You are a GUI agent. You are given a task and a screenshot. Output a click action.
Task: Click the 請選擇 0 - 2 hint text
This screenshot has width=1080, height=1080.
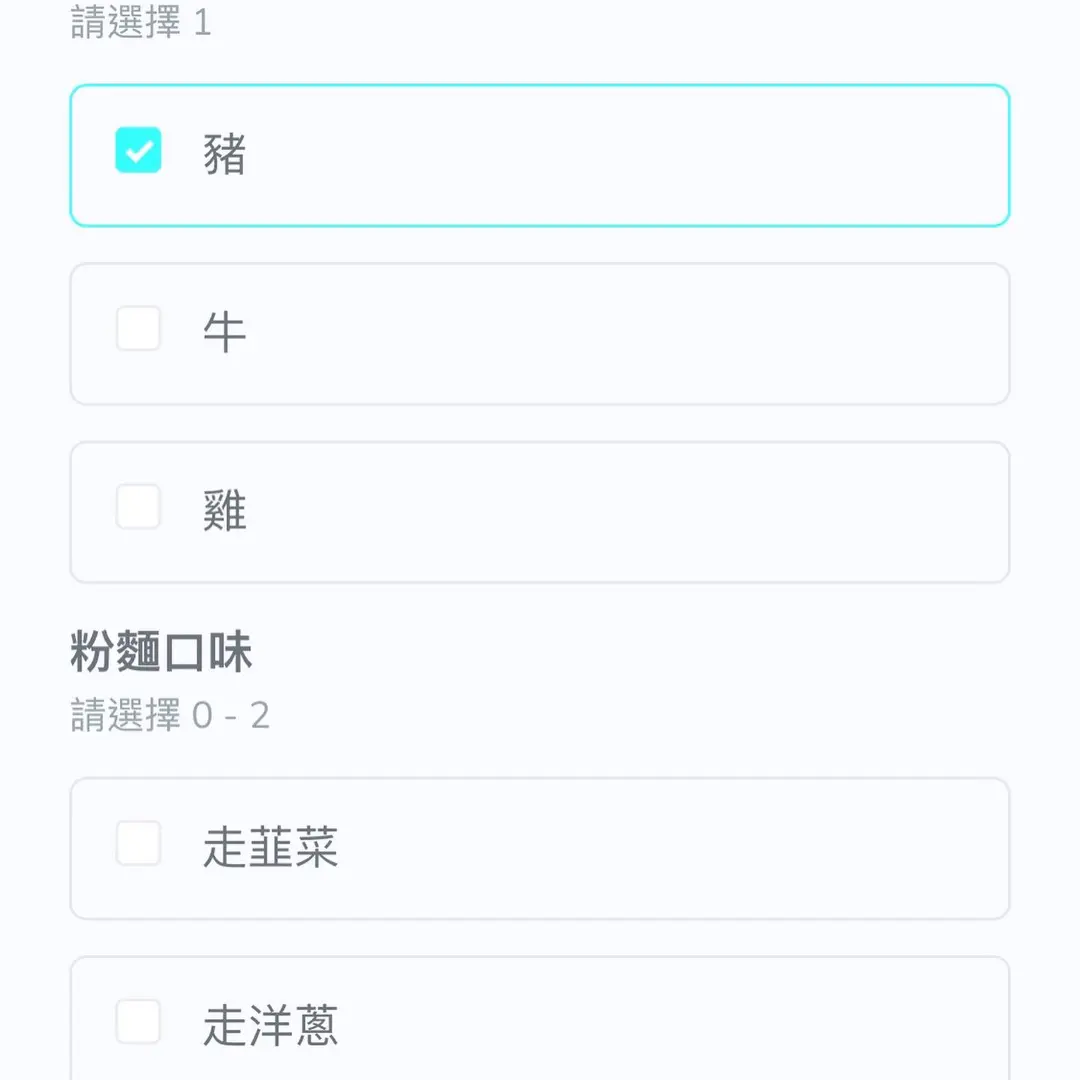point(170,716)
